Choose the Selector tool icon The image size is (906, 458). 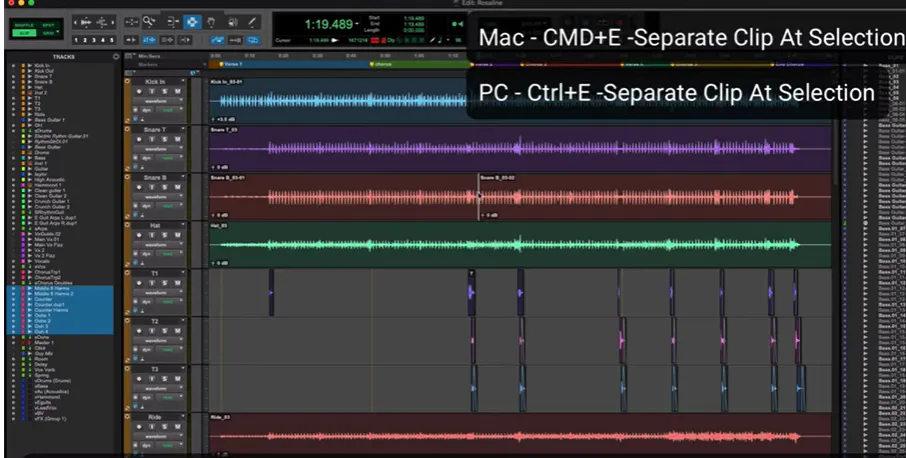click(192, 22)
